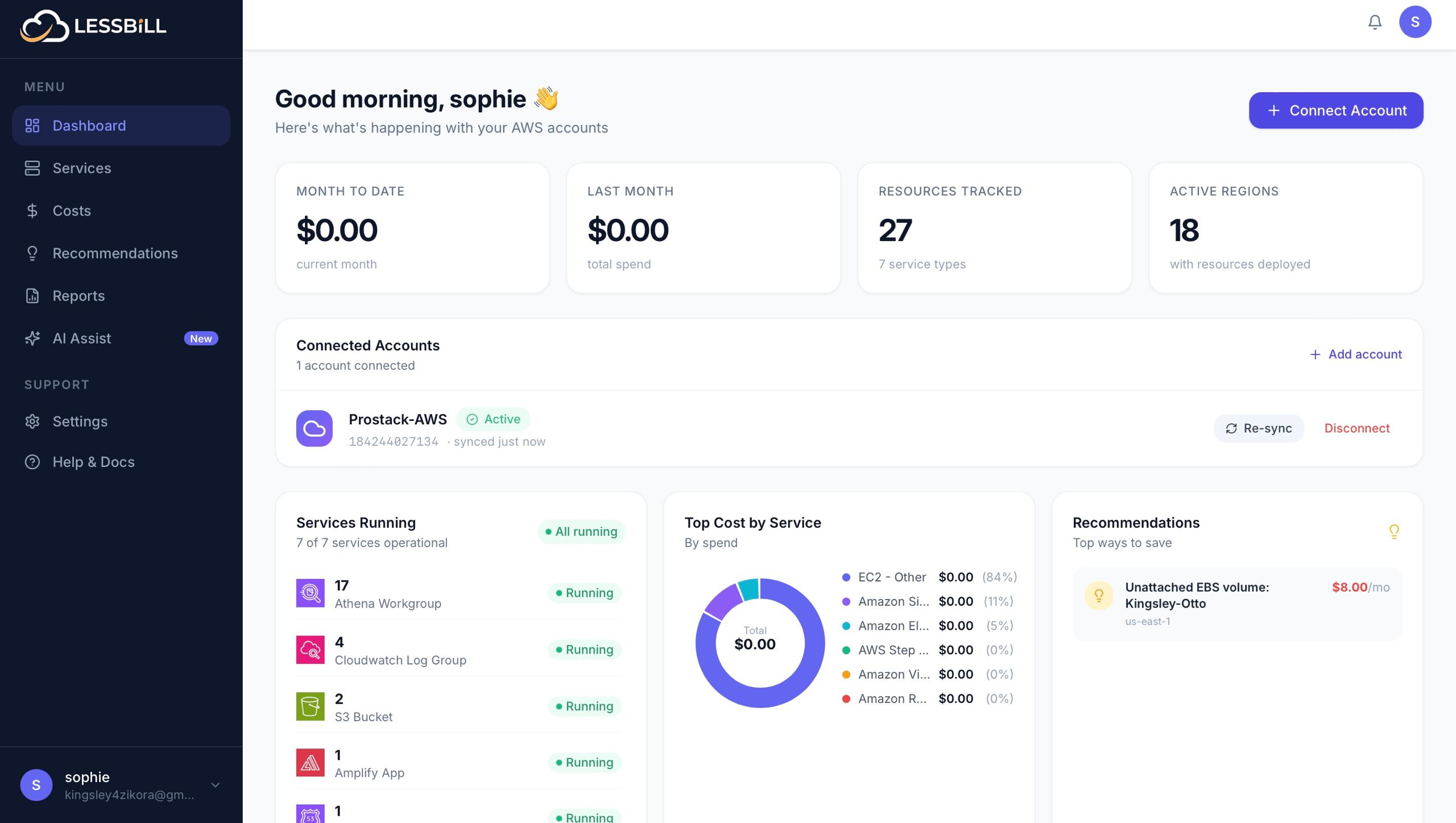Screen dimensions: 1456x823
Task: Open the Month to Date card
Action: click(x=412, y=228)
